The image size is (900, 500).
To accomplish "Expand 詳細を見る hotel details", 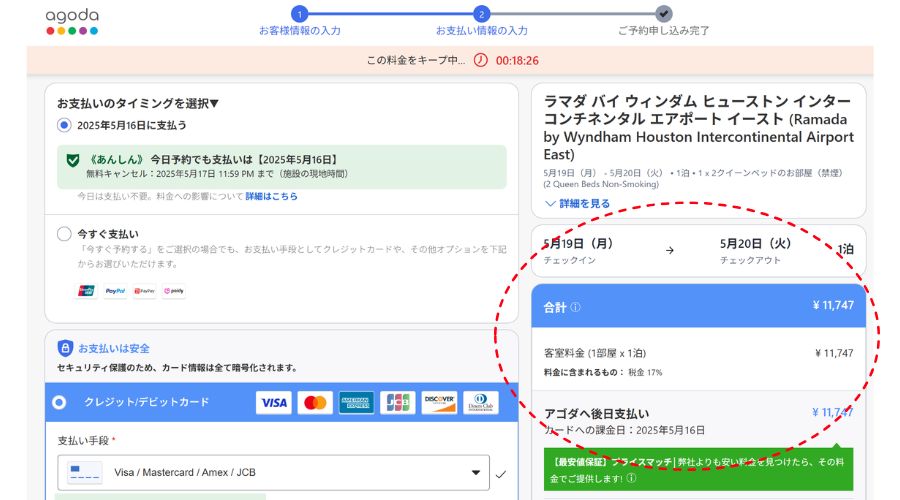I will coord(577,203).
